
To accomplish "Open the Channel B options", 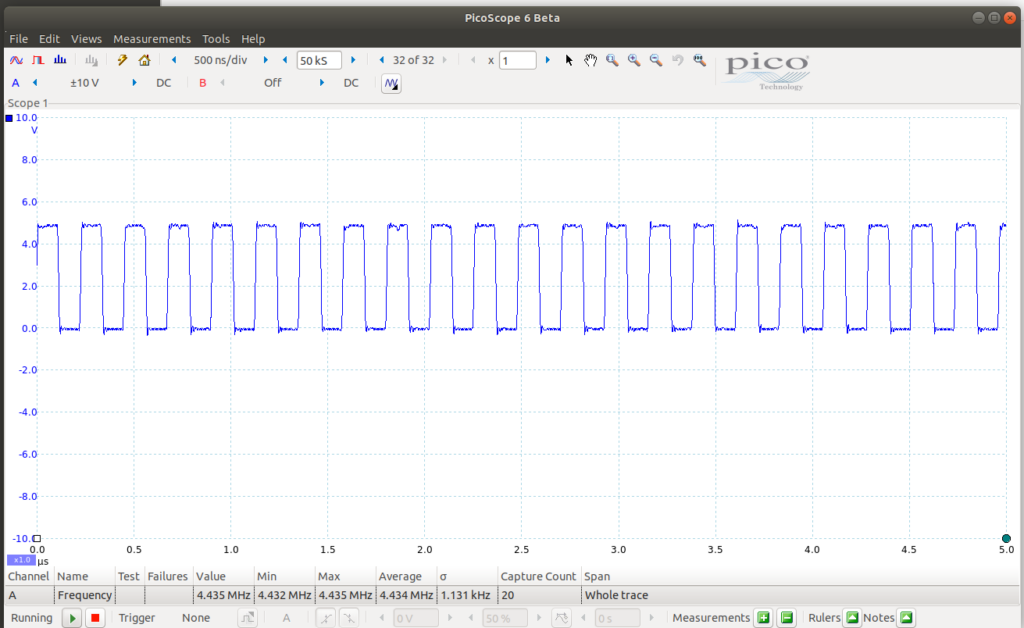I will pyautogui.click(x=202, y=83).
